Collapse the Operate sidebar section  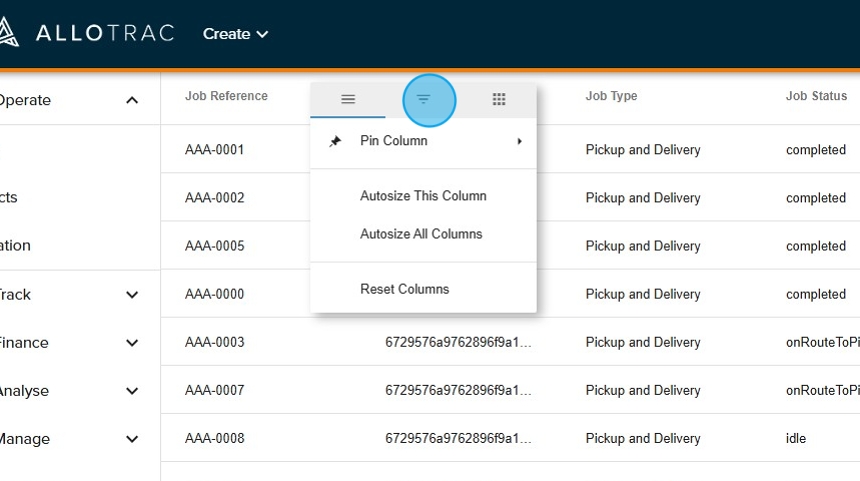pos(132,100)
